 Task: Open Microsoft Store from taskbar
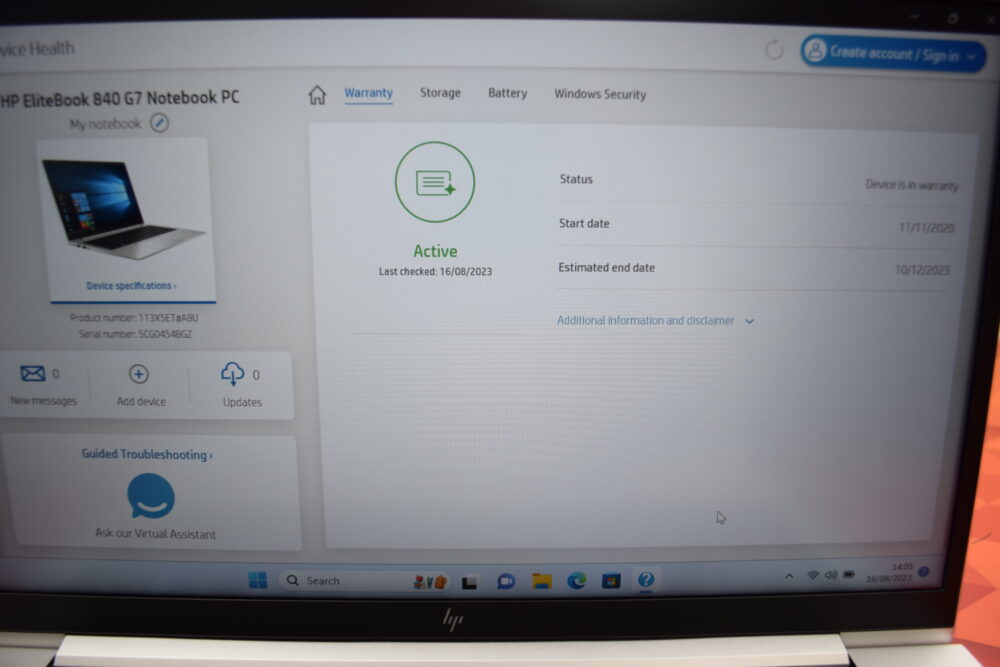coord(611,581)
